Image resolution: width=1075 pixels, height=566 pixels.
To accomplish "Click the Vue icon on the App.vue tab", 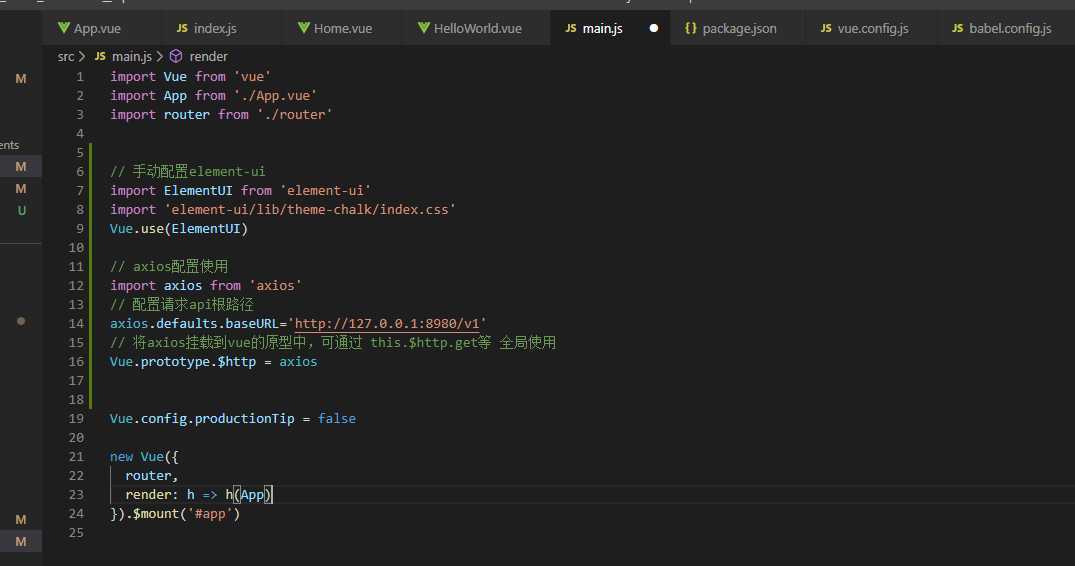I will click(x=64, y=28).
